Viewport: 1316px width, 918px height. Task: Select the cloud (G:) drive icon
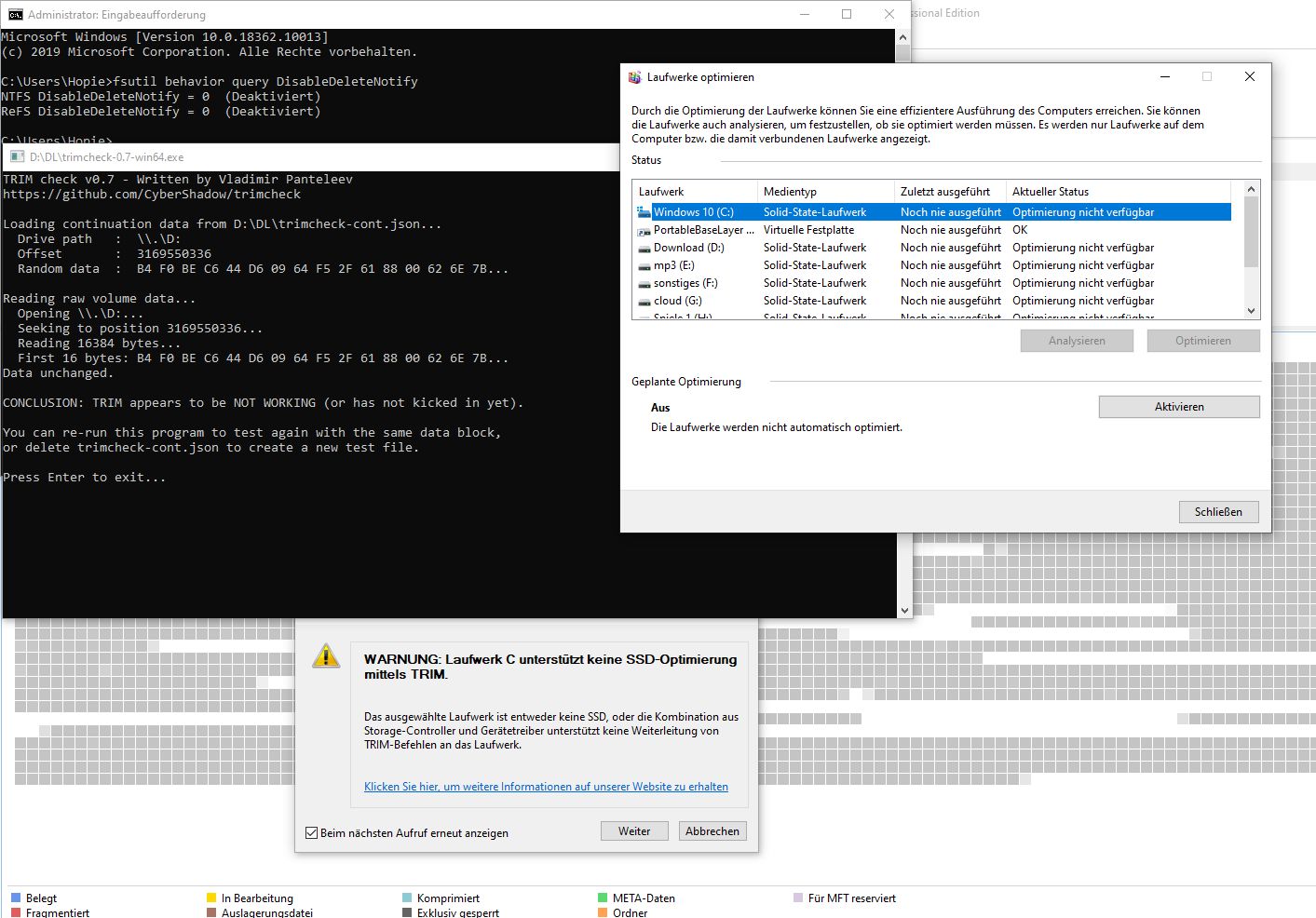[644, 301]
